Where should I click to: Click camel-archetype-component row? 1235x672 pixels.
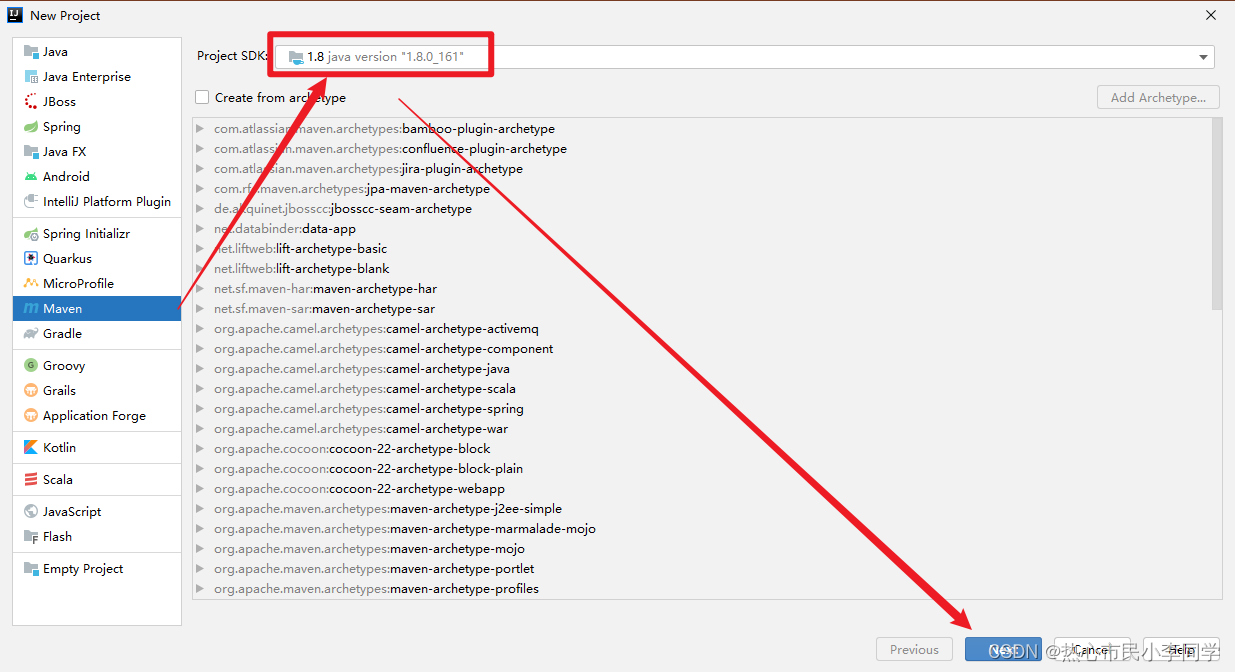click(x=702, y=349)
